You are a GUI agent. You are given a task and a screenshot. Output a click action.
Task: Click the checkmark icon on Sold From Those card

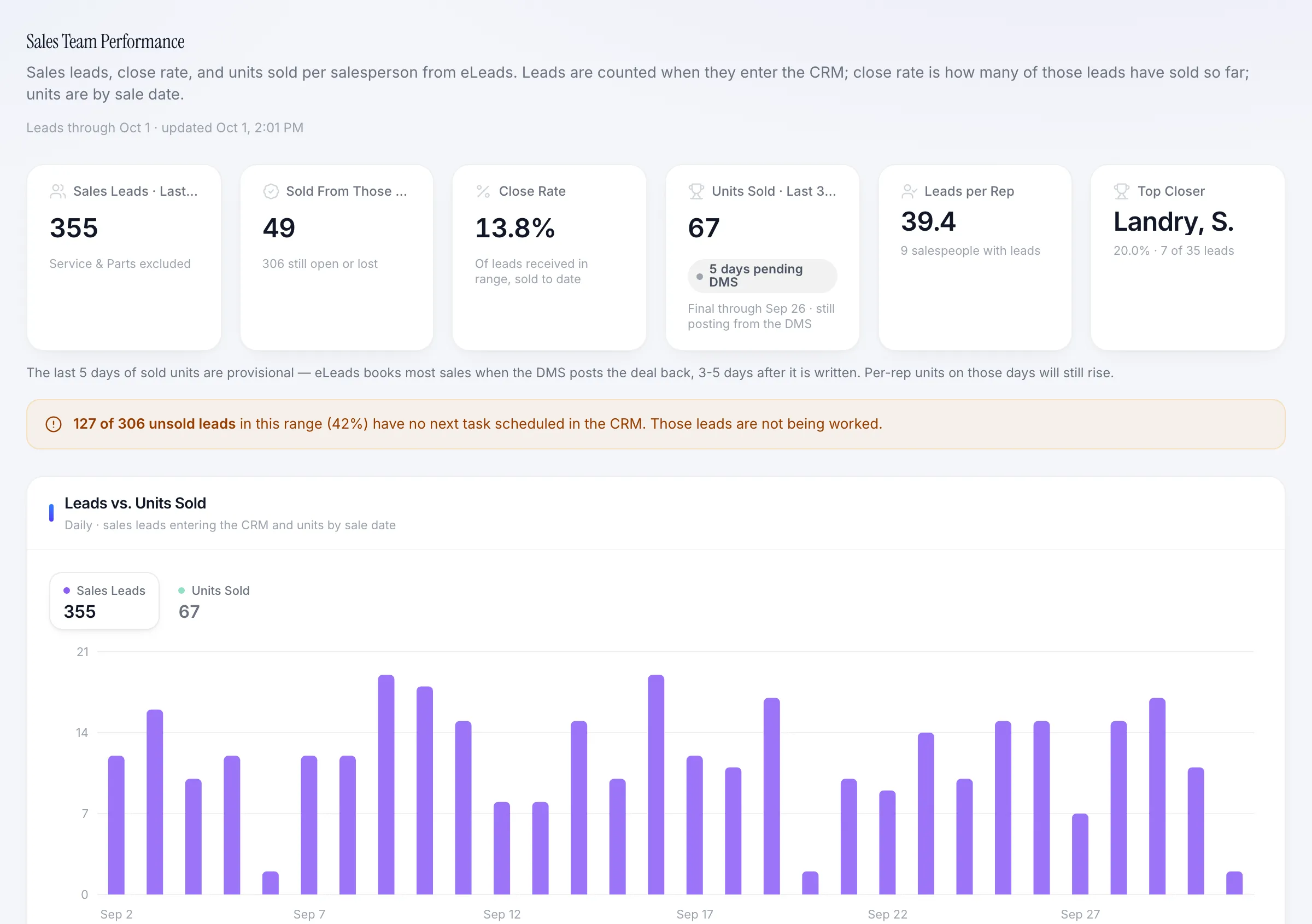tap(271, 191)
